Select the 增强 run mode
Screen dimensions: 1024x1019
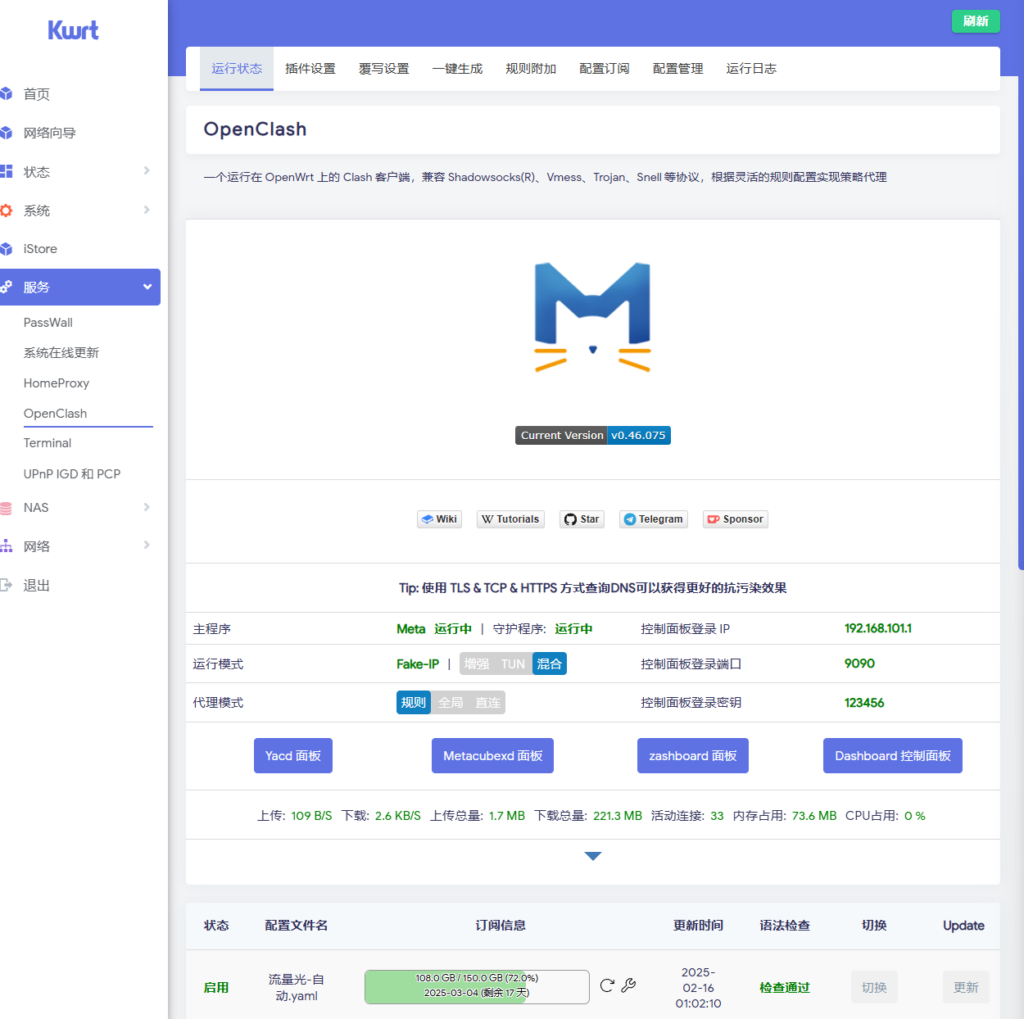click(x=477, y=664)
